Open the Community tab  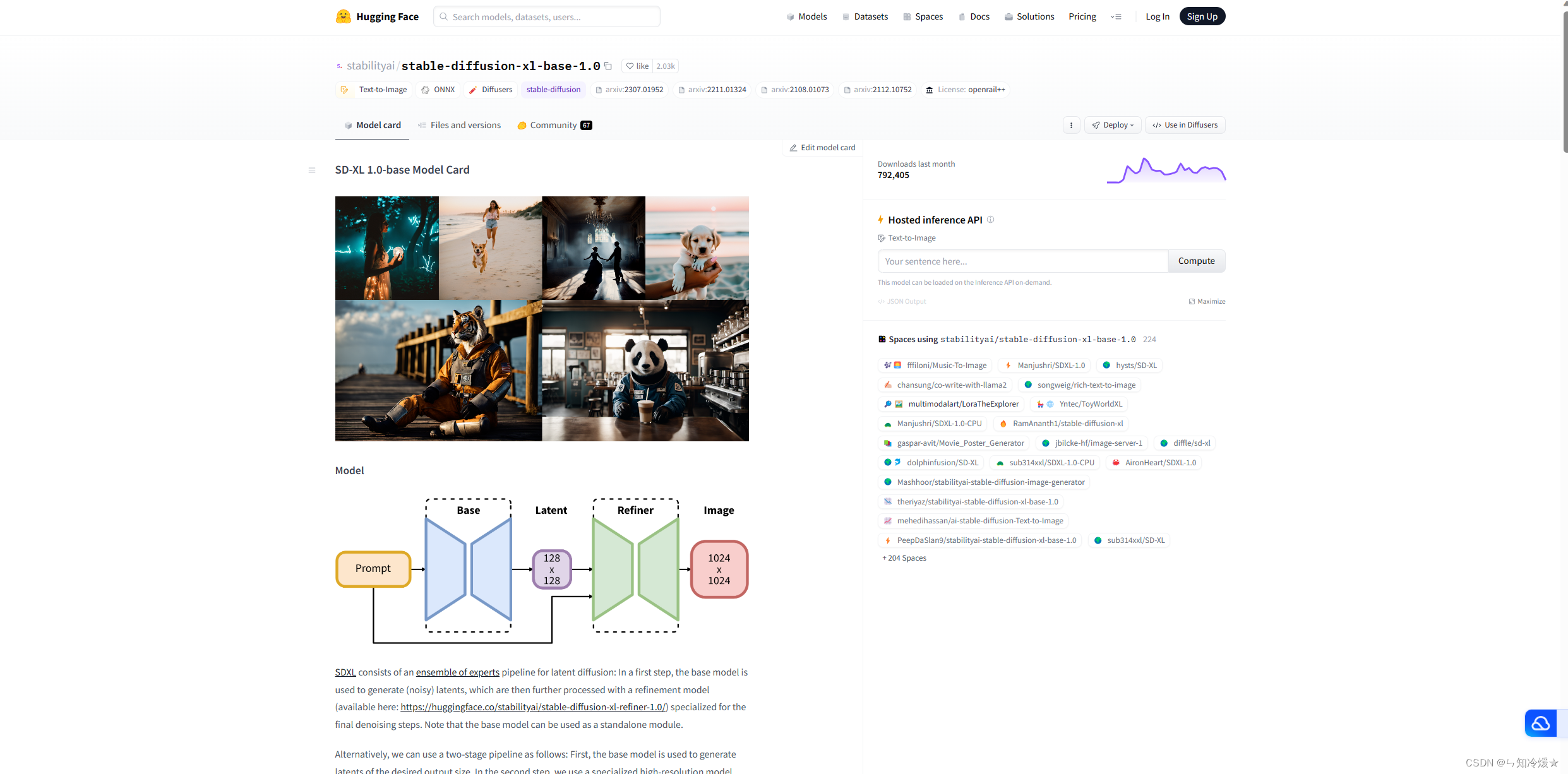coord(554,125)
